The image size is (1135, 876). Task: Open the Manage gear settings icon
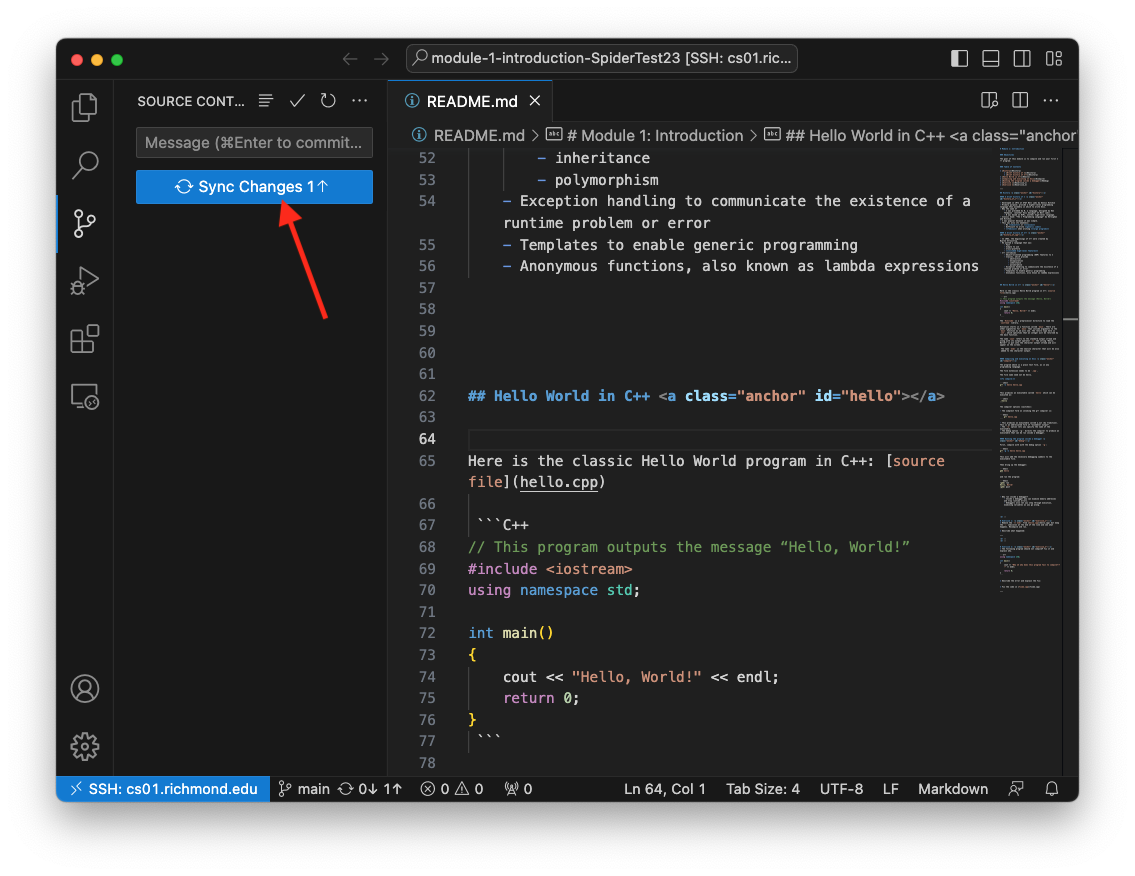click(x=85, y=746)
